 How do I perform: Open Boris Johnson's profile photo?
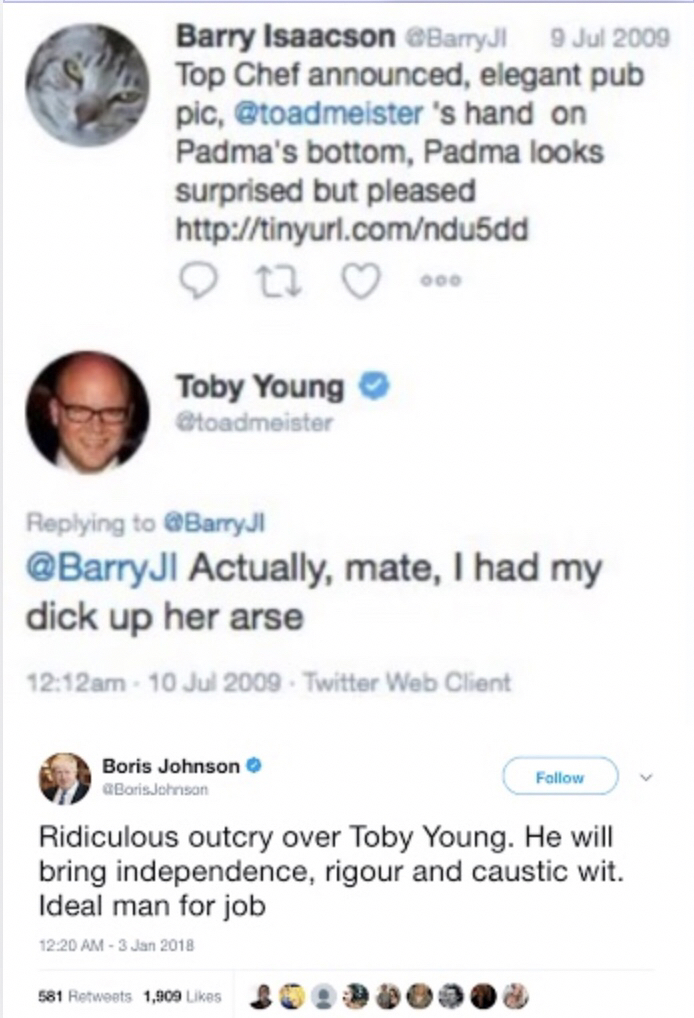[65, 779]
